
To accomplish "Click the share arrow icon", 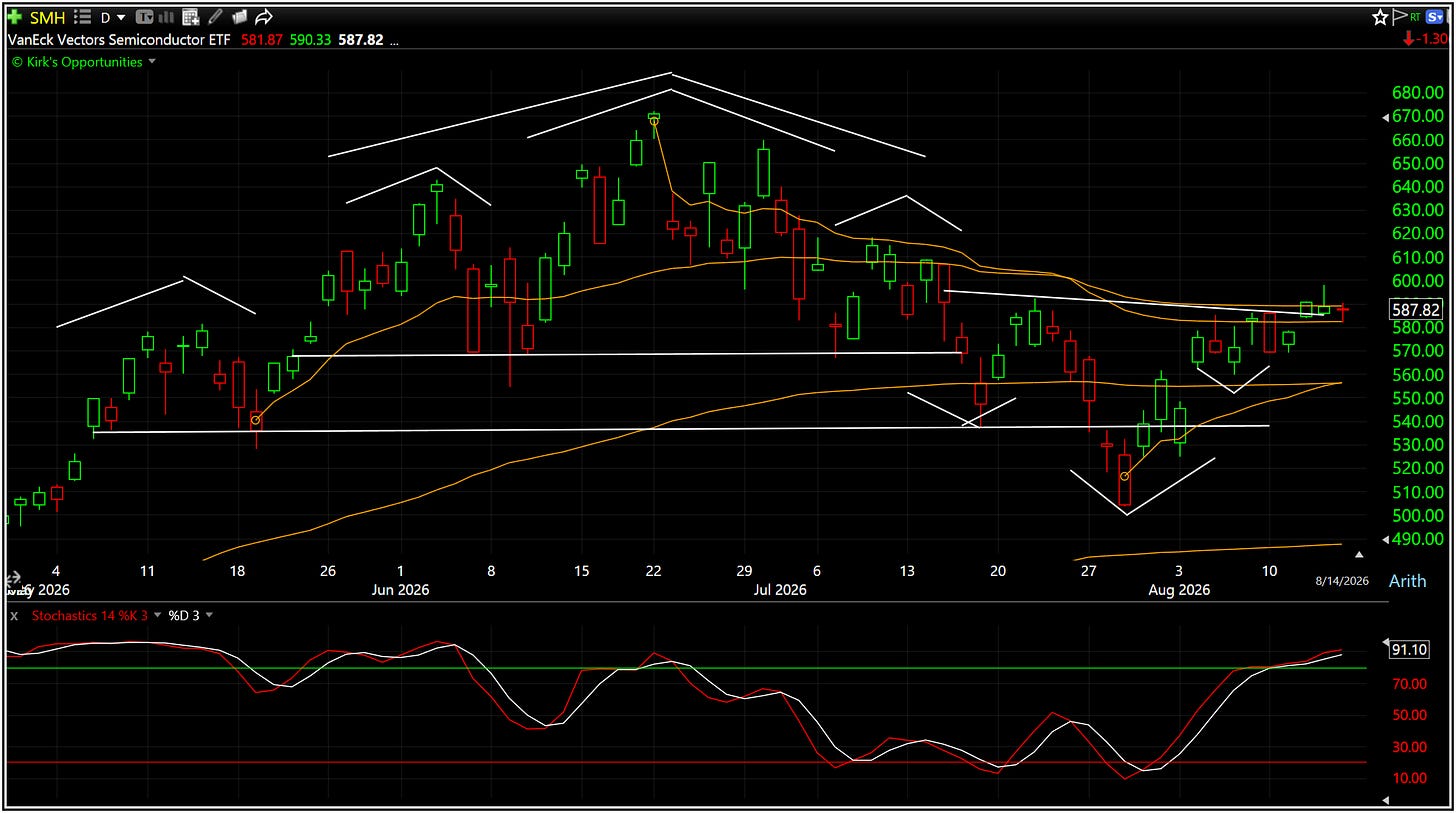I will click(x=264, y=17).
